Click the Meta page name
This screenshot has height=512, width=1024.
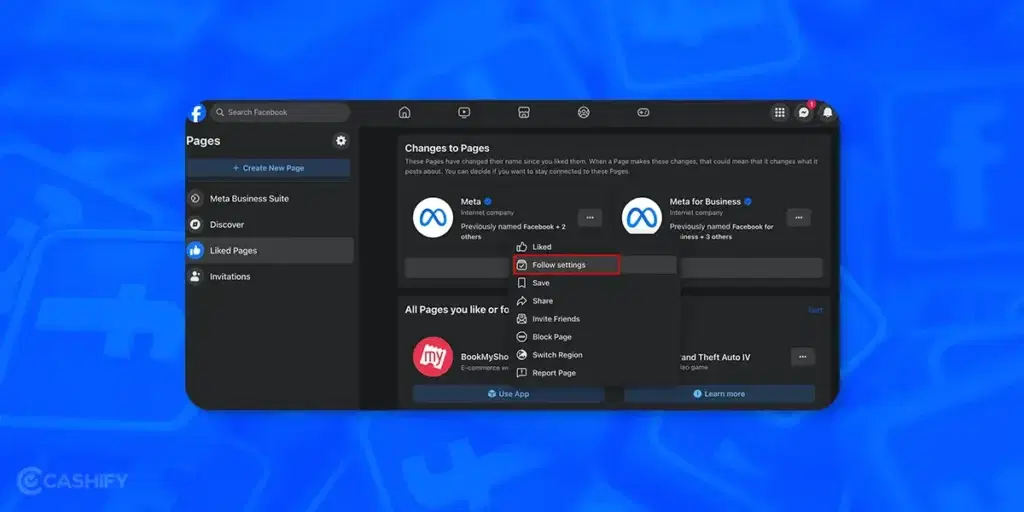[471, 202]
